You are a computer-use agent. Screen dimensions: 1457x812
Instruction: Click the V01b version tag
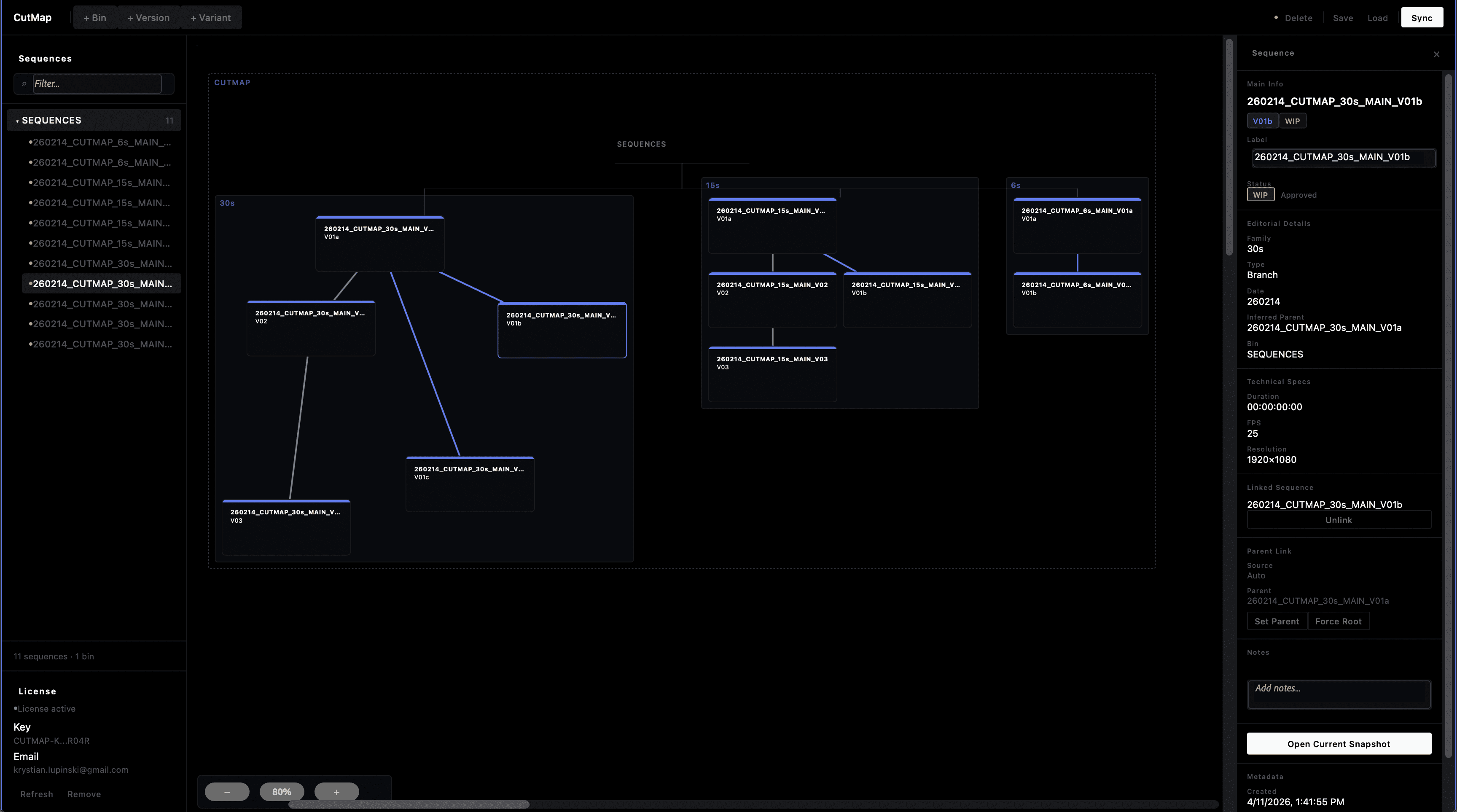1262,121
